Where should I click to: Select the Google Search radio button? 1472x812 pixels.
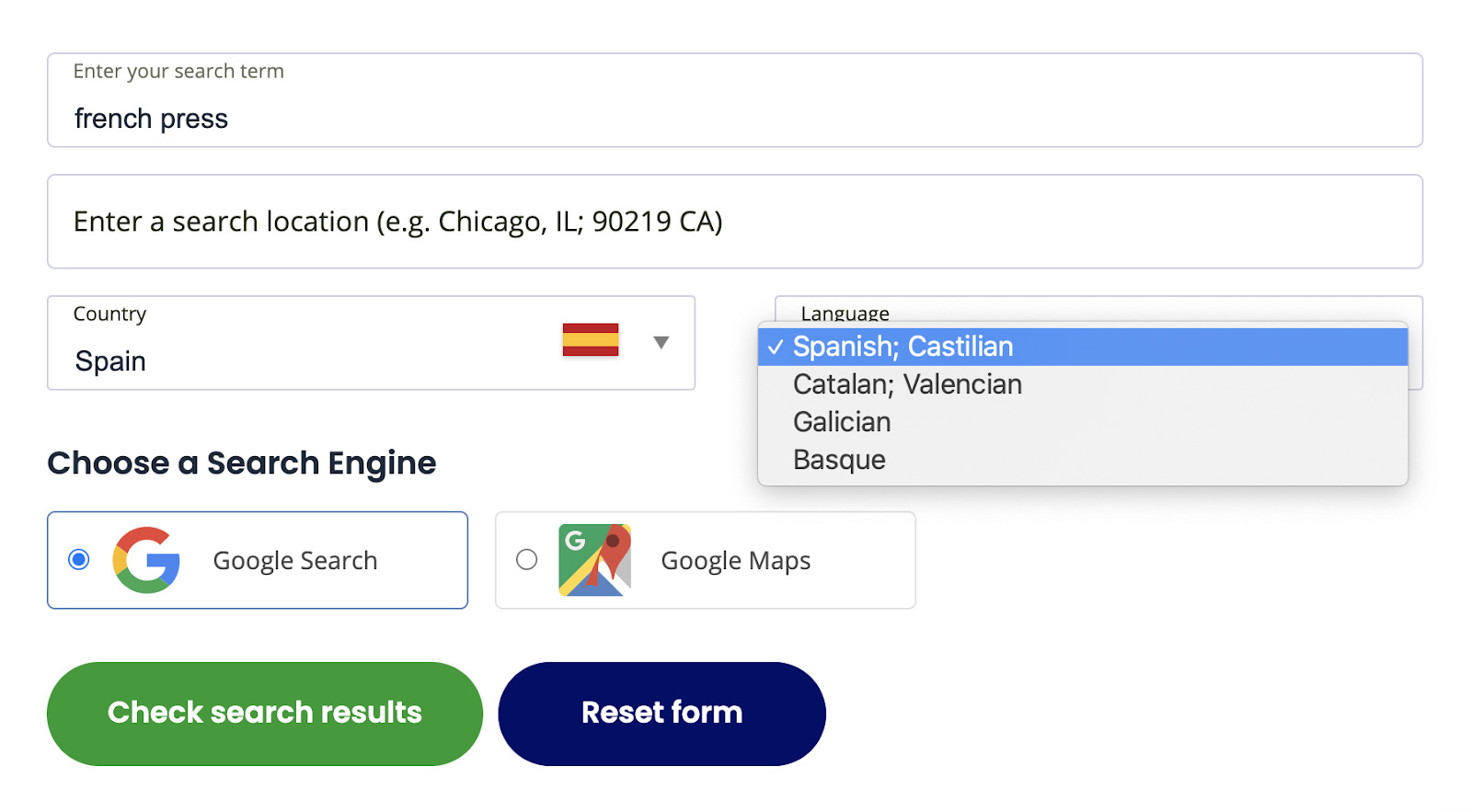(79, 559)
